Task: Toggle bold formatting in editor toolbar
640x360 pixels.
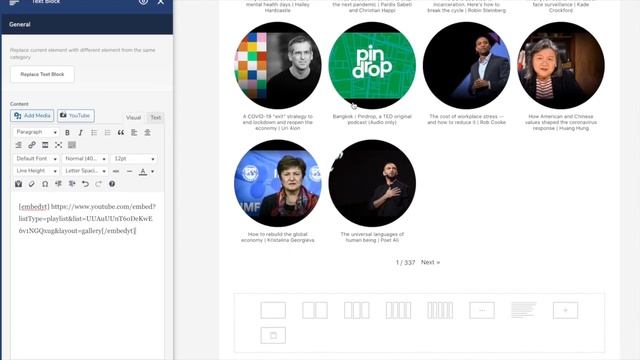Action: 67,133
